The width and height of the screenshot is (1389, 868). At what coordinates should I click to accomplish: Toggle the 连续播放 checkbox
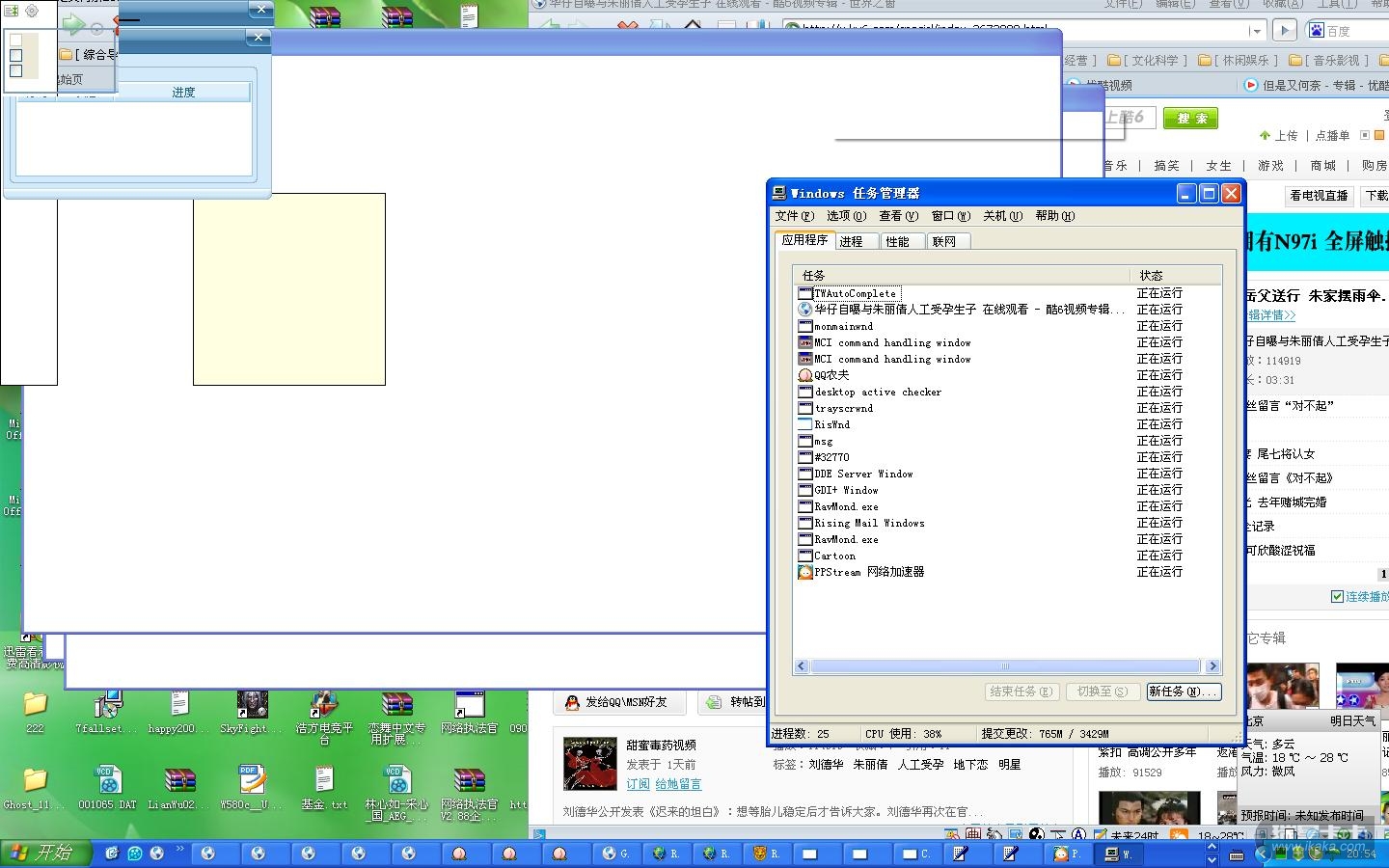point(1337,597)
